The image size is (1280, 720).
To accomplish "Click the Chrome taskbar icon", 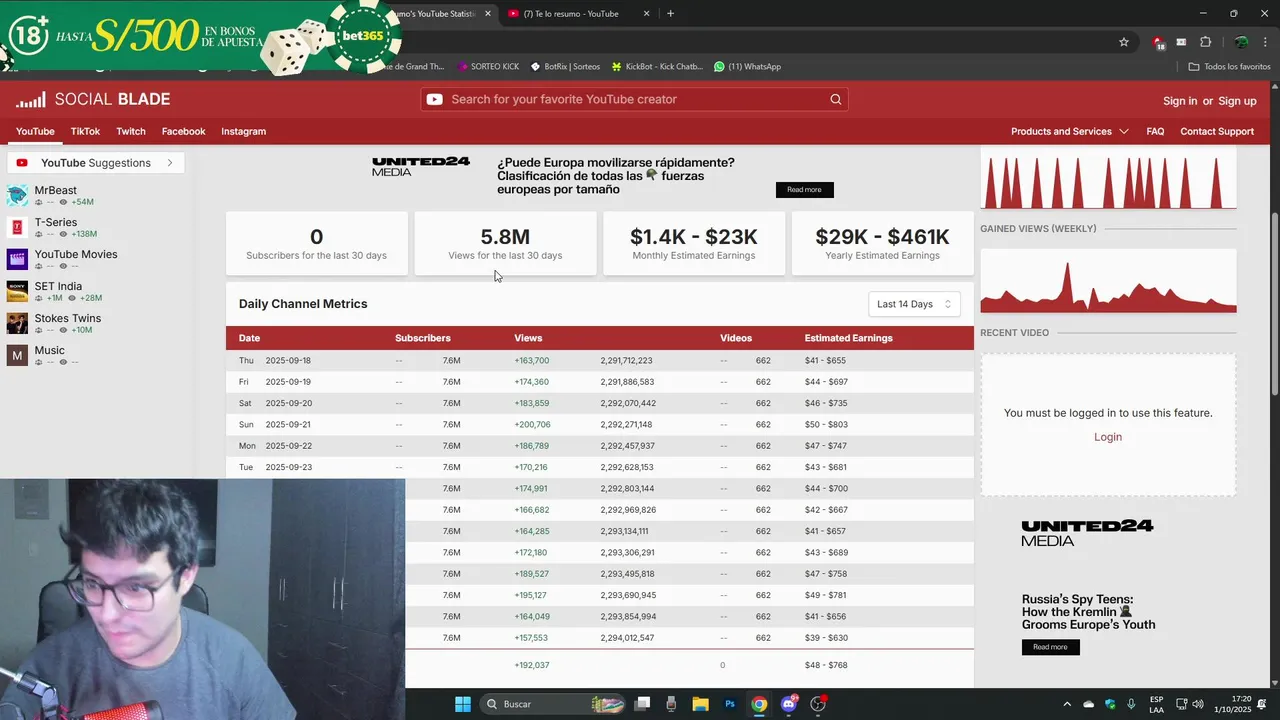I will (x=759, y=704).
